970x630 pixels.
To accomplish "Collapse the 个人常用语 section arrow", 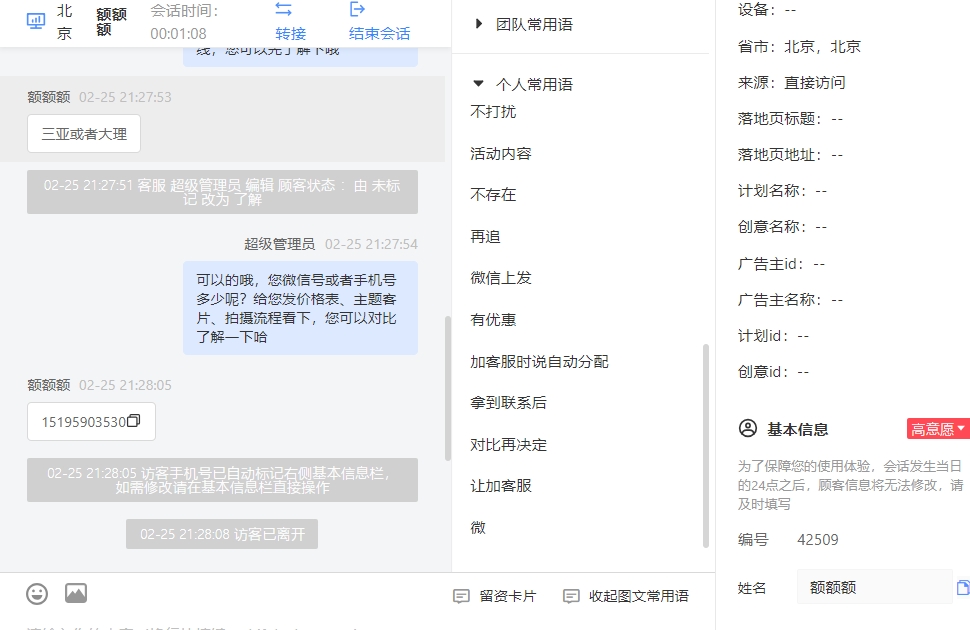I will 478,84.
